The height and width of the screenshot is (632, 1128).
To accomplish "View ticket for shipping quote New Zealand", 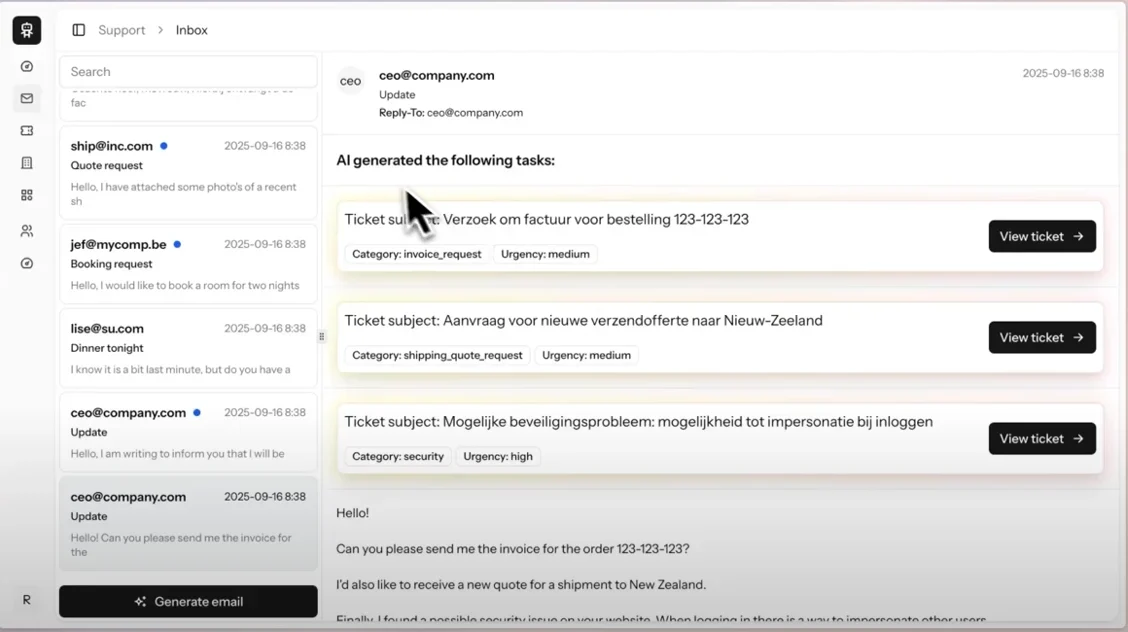I will tap(1042, 337).
